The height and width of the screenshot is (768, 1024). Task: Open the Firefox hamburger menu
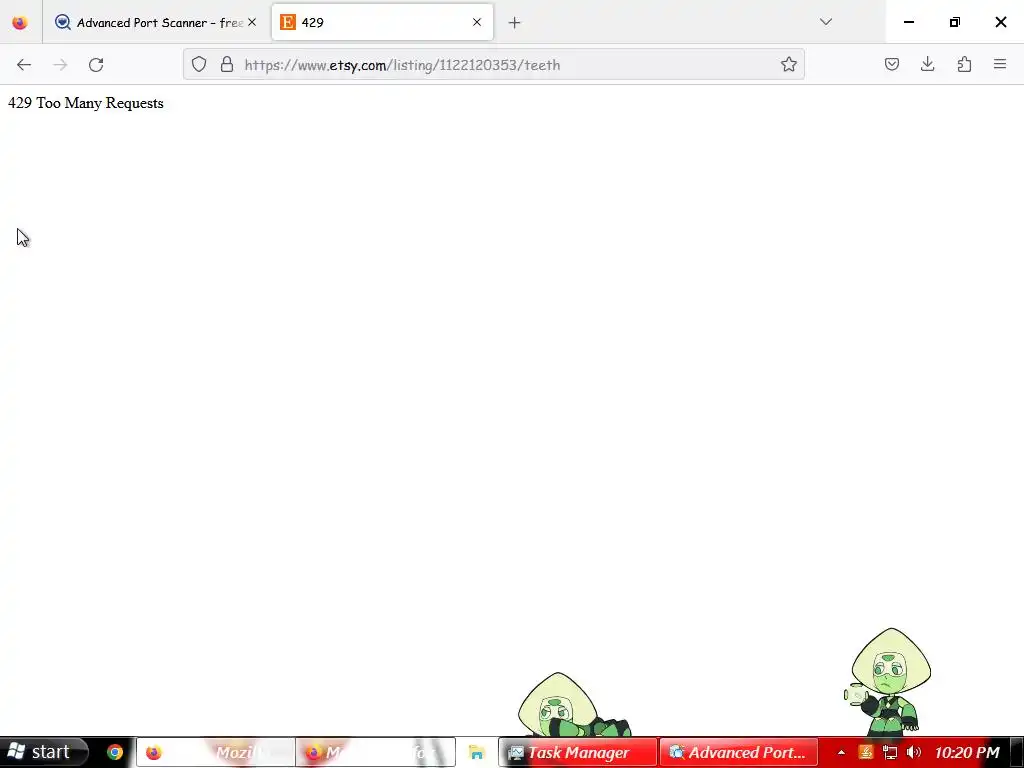coord(1000,64)
